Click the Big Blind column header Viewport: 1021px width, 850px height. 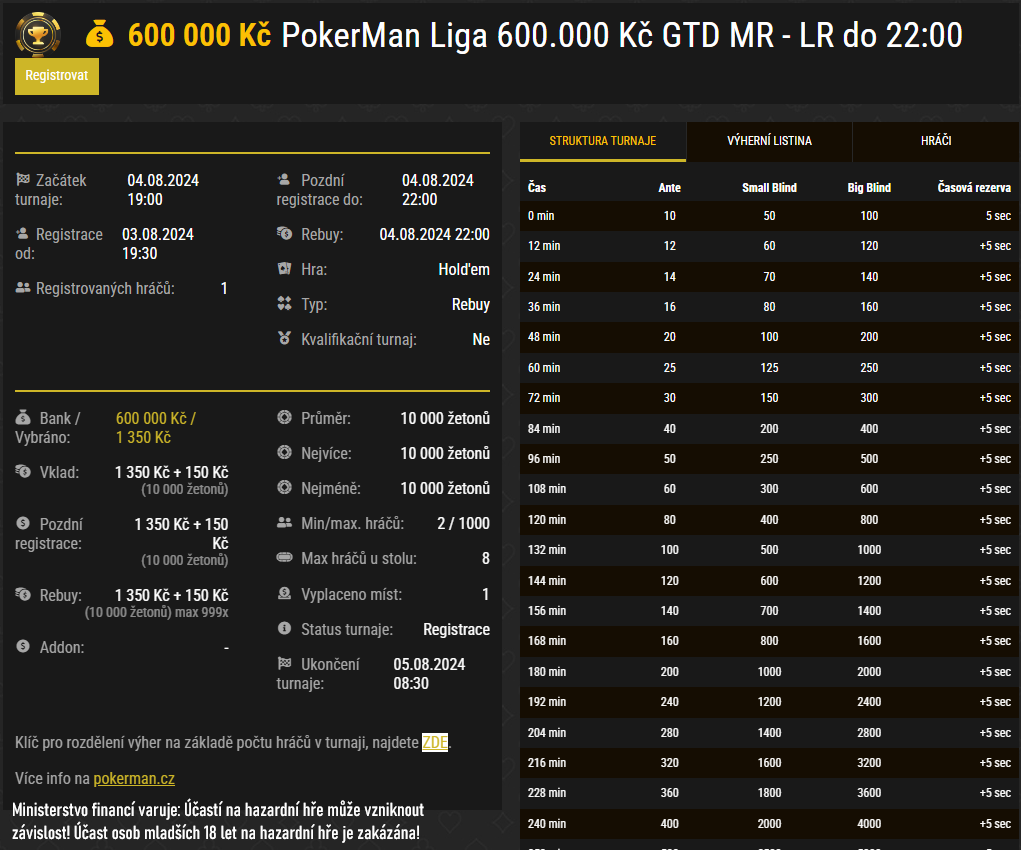[869, 187]
